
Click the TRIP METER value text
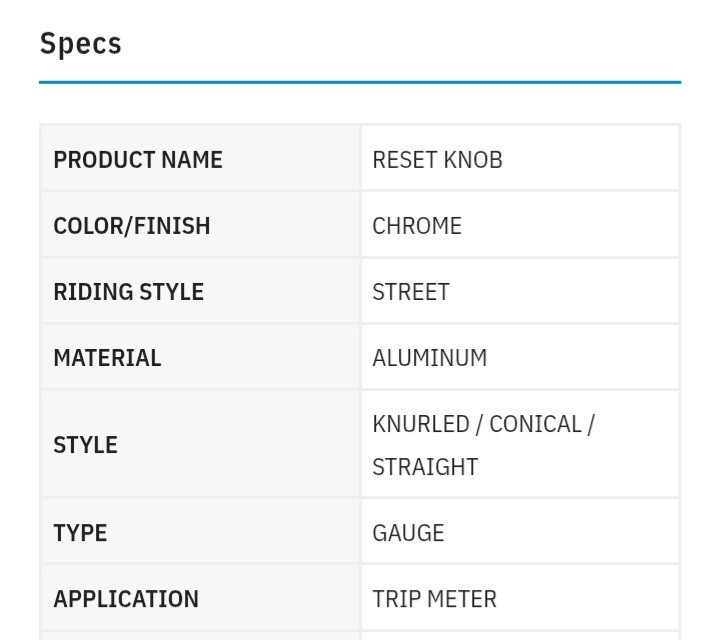pyautogui.click(x=434, y=599)
